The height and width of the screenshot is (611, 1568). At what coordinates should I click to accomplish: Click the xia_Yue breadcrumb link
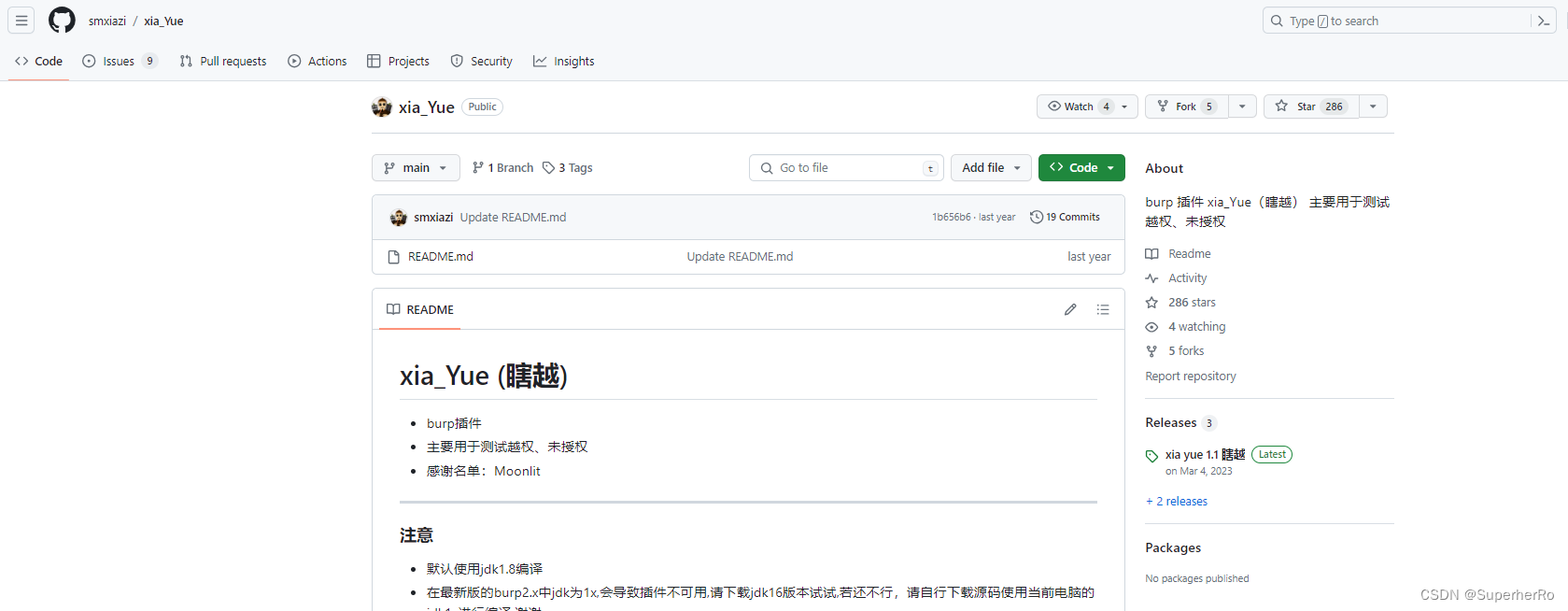pos(163,21)
